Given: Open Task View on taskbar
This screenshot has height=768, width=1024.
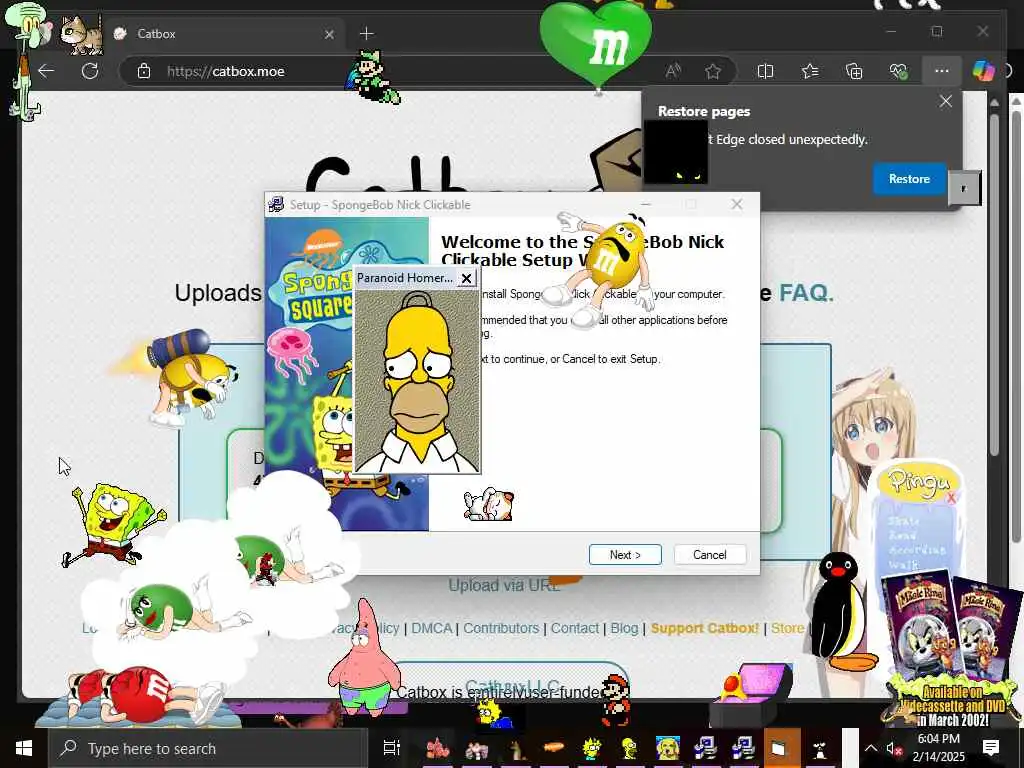Looking at the screenshot, I should (391, 748).
